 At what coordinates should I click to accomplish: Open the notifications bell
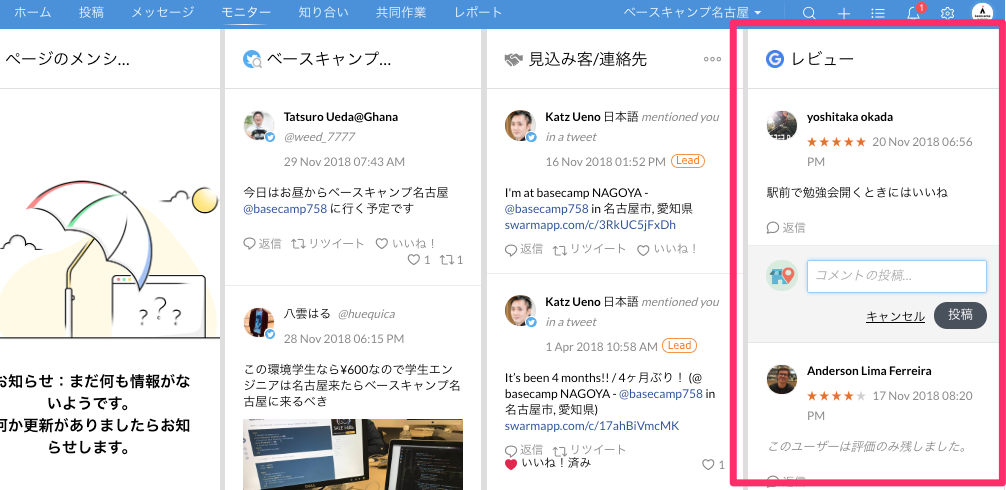[x=913, y=13]
